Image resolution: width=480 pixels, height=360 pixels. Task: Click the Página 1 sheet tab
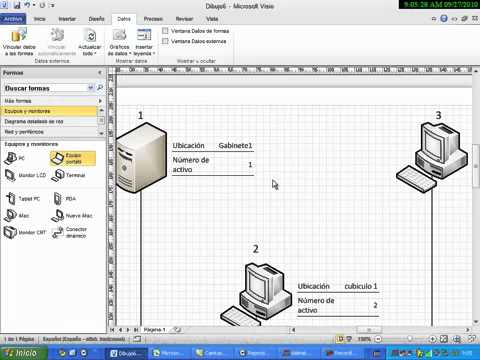(x=154, y=330)
